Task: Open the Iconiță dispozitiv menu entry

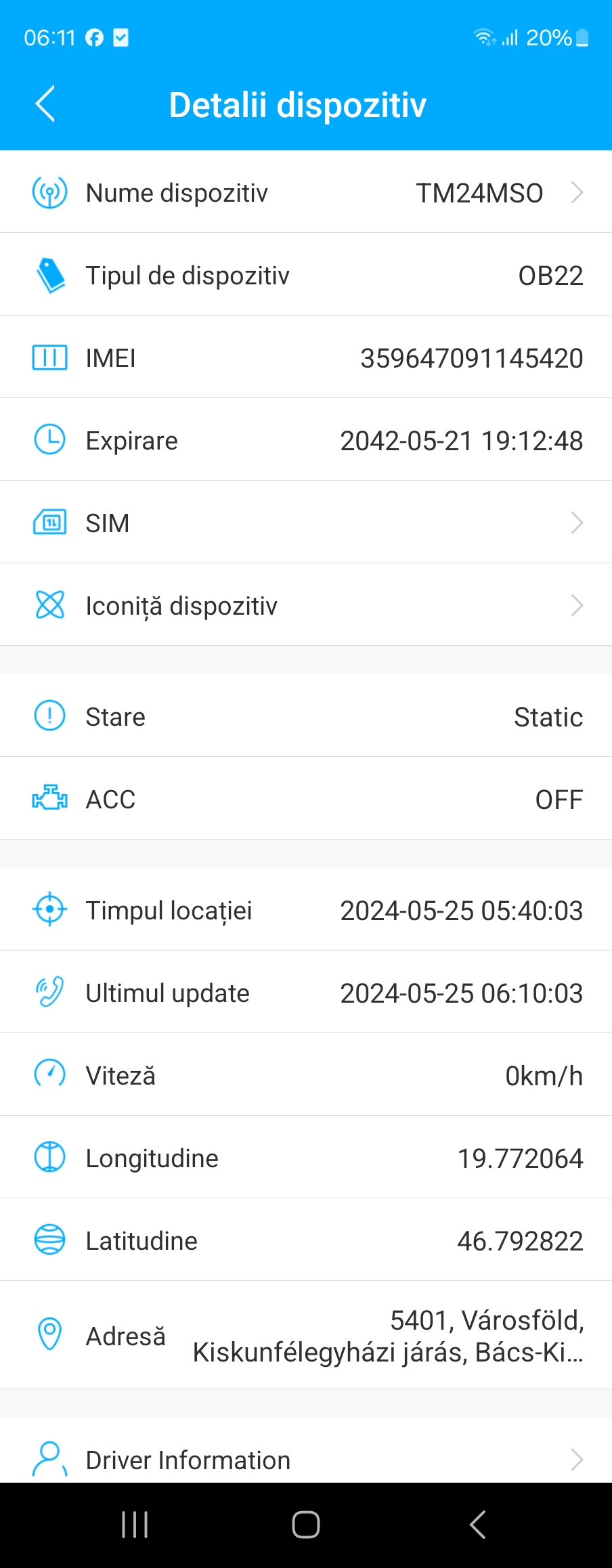Action: pos(181,606)
